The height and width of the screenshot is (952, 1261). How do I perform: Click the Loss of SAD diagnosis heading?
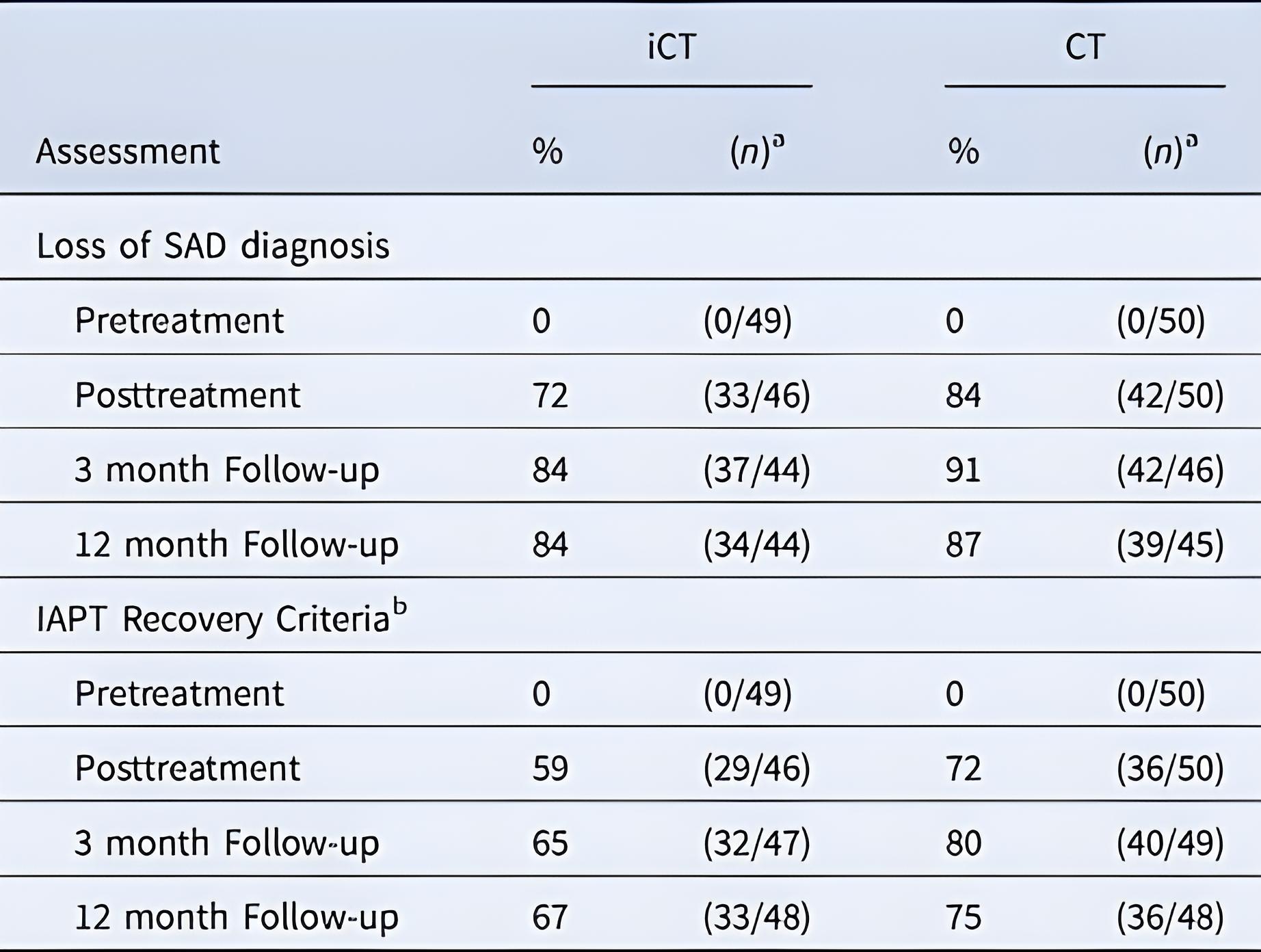click(x=213, y=246)
